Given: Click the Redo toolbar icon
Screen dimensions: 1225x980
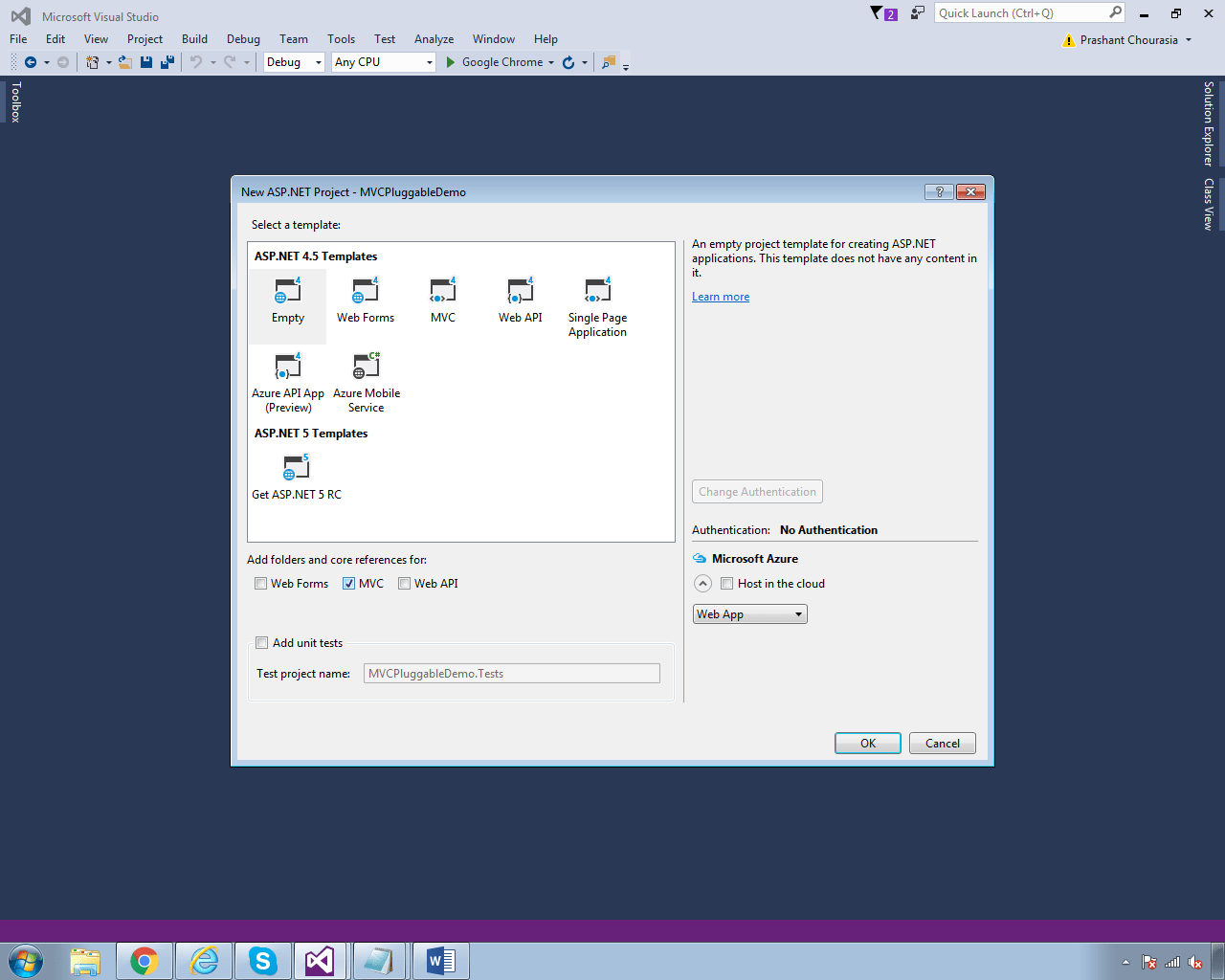Looking at the screenshot, I should (x=230, y=62).
